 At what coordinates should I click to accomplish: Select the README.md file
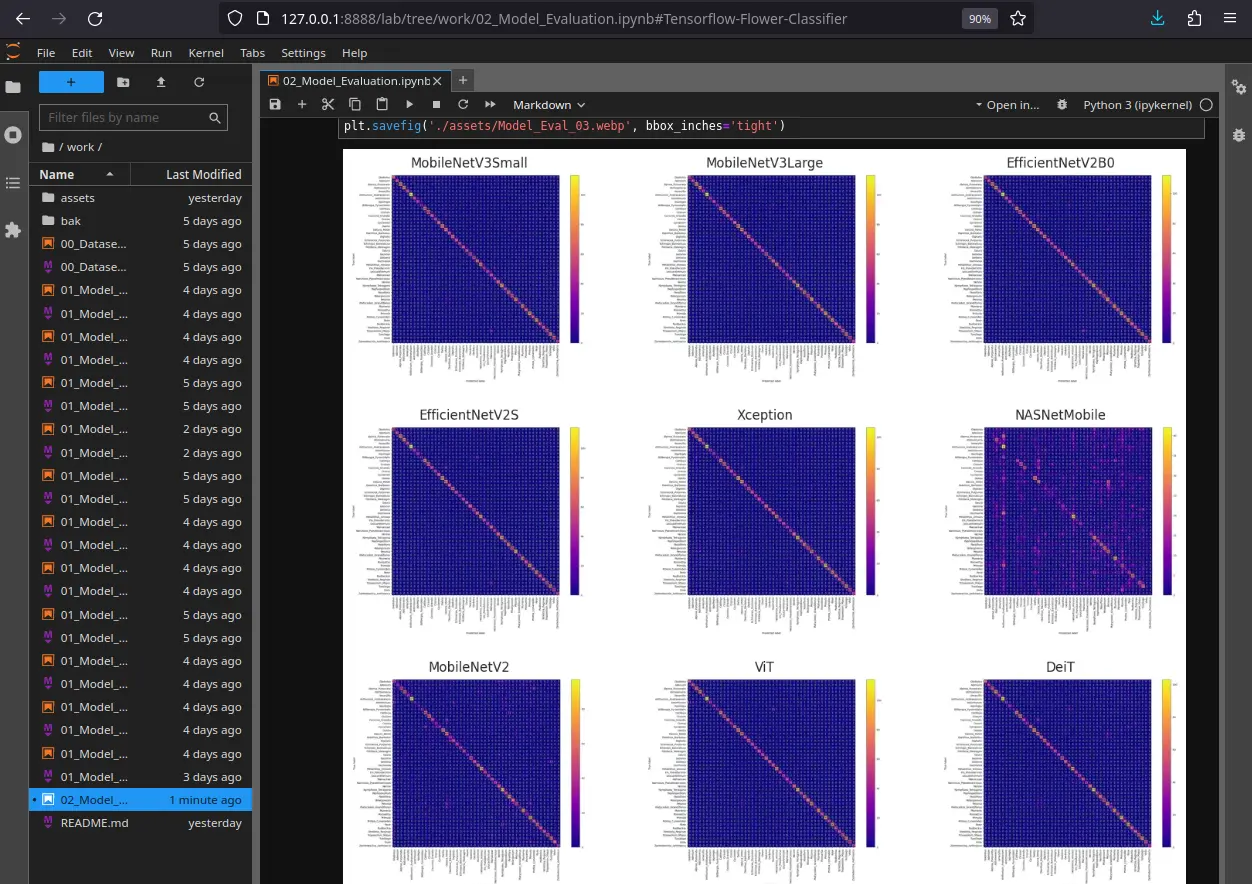(140, 823)
